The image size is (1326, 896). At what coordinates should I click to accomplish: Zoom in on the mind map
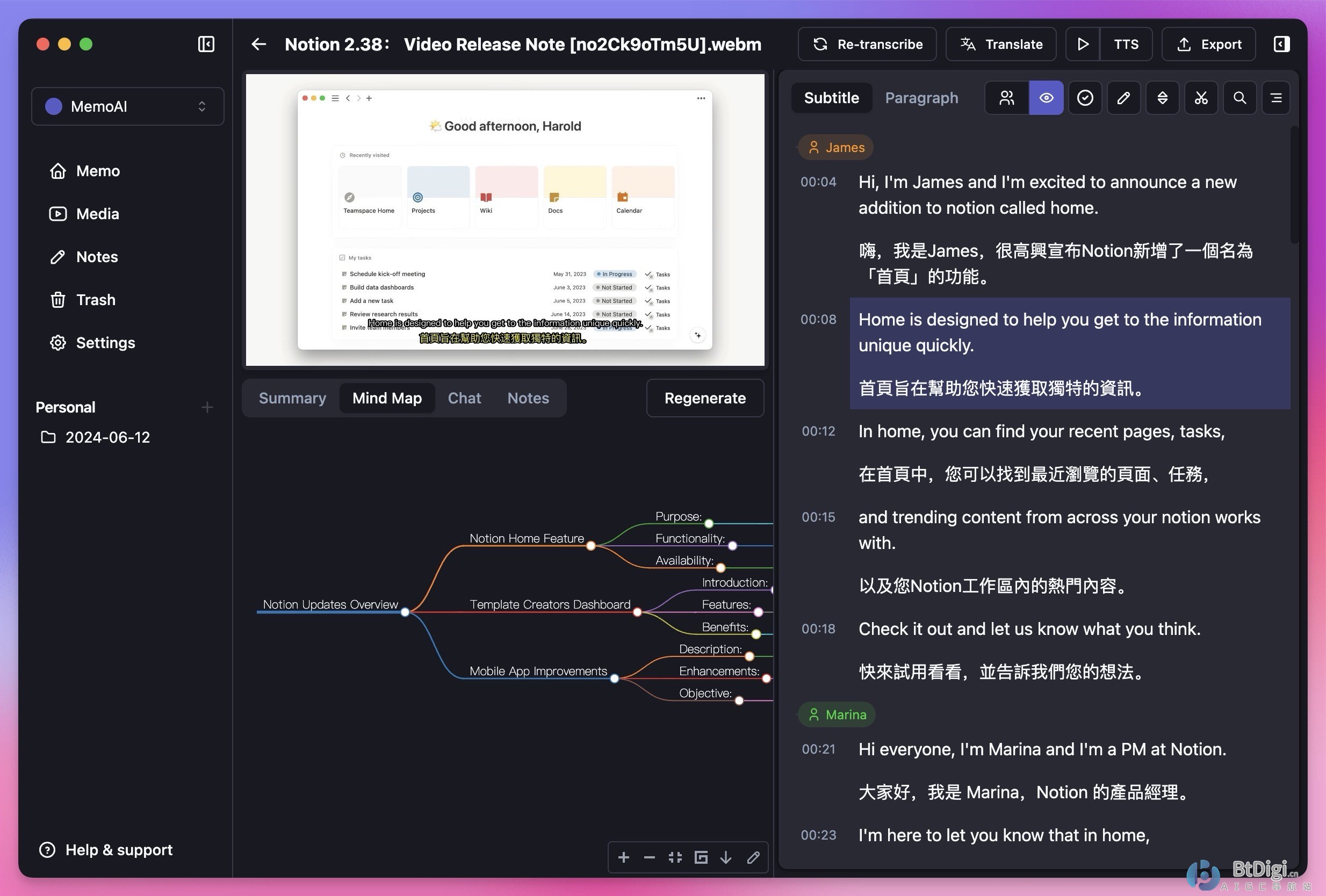[624, 857]
